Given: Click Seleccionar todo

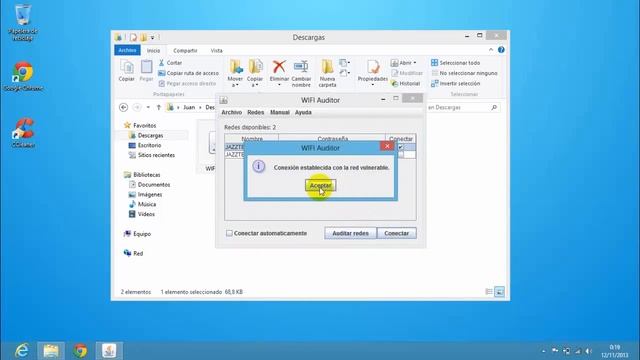Looking at the screenshot, I should 456,63.
